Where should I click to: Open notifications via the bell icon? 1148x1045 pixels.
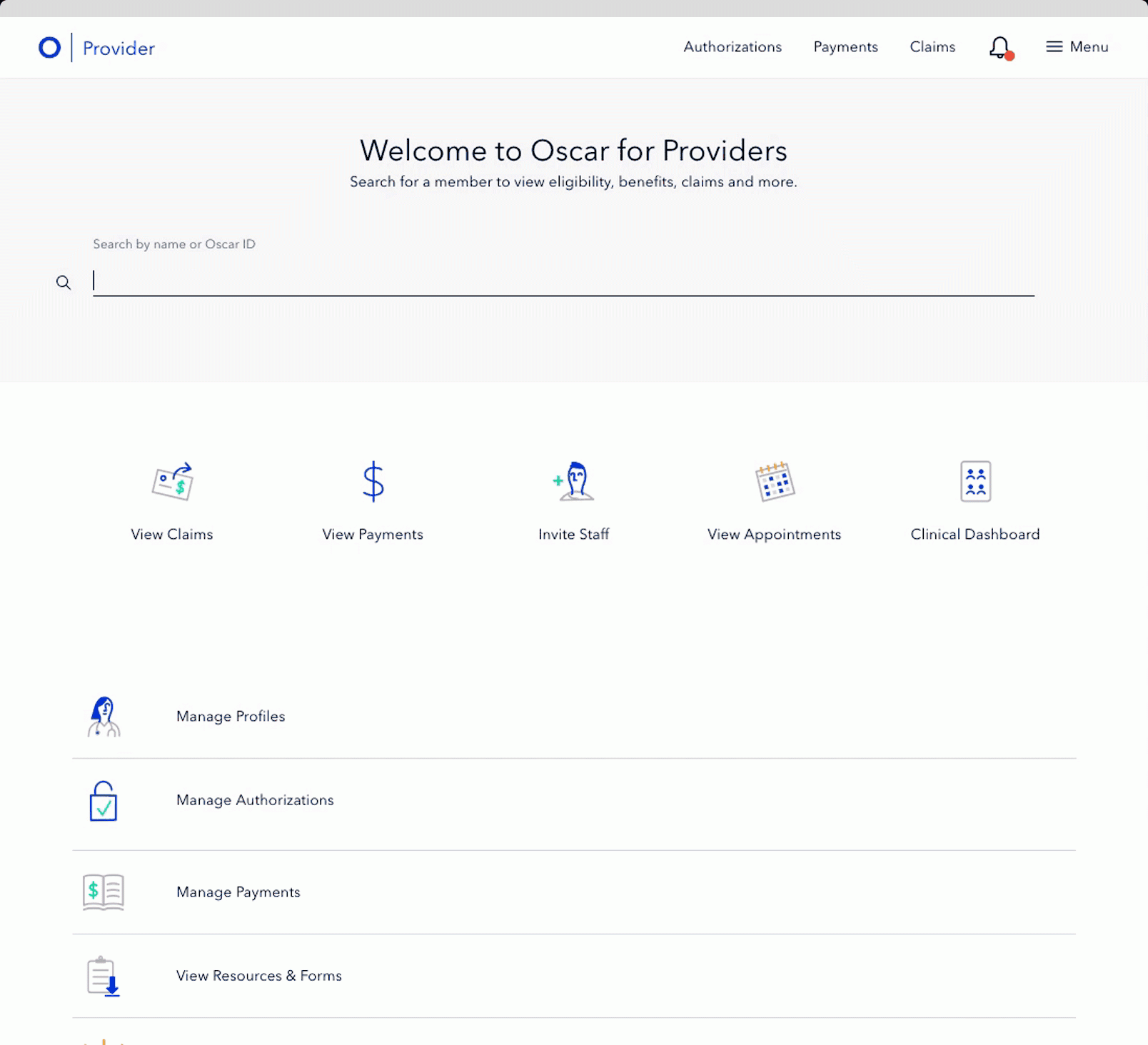(997, 46)
